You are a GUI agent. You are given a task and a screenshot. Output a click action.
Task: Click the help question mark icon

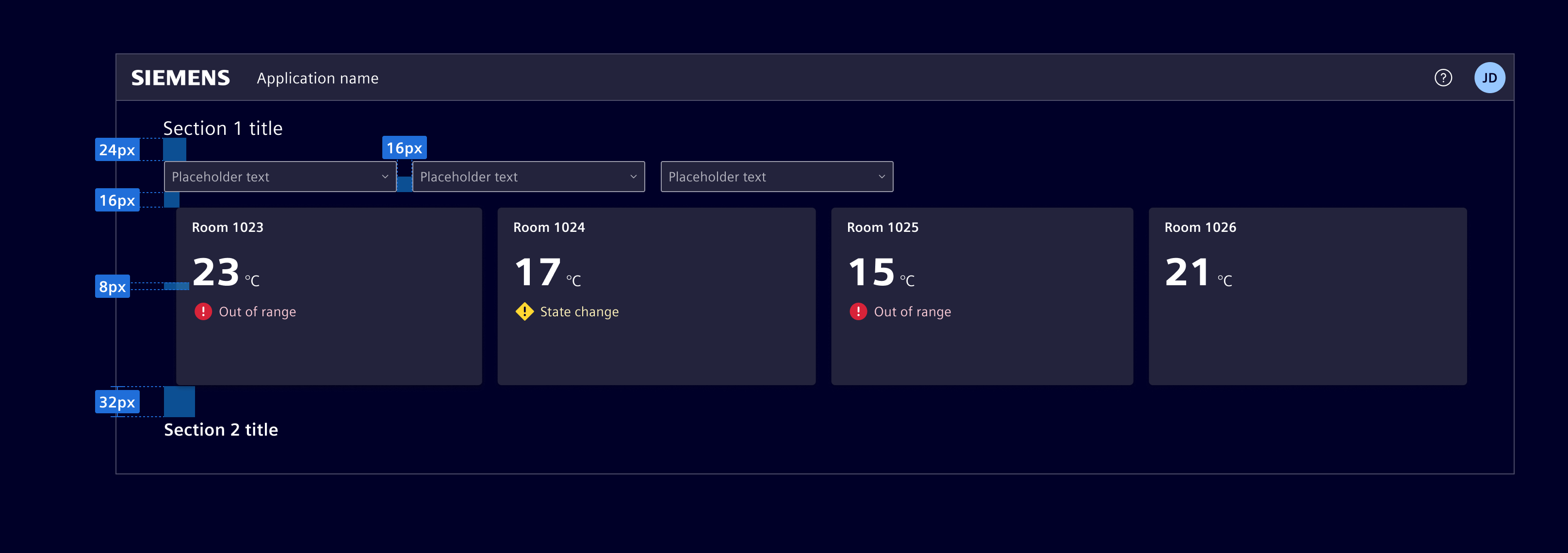click(1443, 78)
